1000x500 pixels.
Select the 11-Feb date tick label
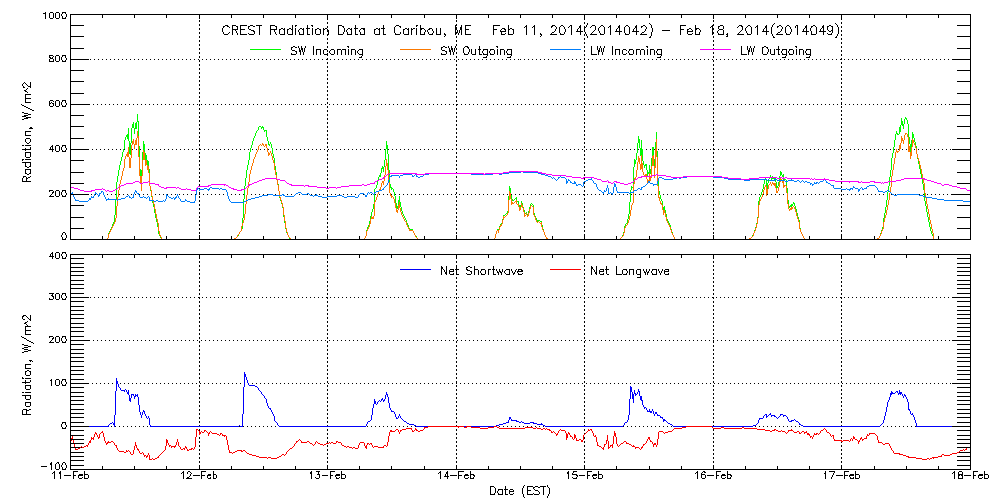[72, 476]
